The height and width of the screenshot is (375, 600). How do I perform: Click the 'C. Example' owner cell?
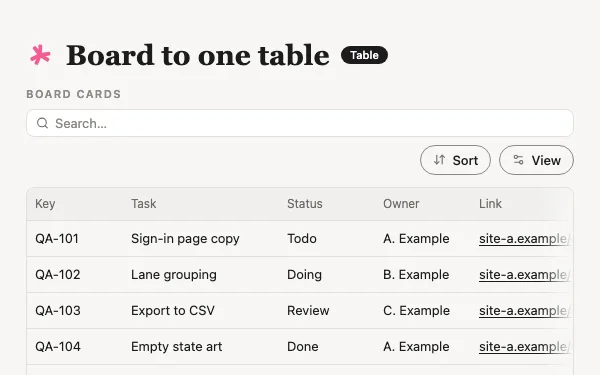[x=416, y=311]
